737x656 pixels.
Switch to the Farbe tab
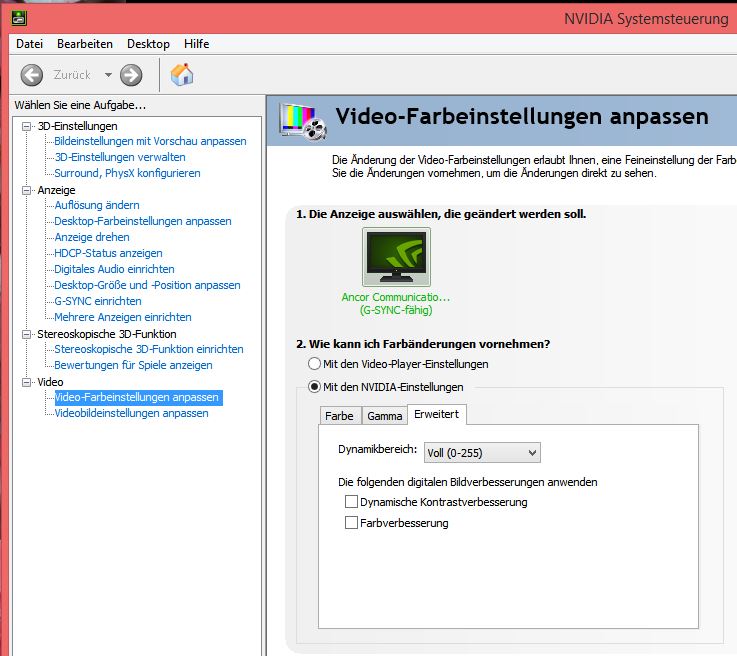point(339,416)
